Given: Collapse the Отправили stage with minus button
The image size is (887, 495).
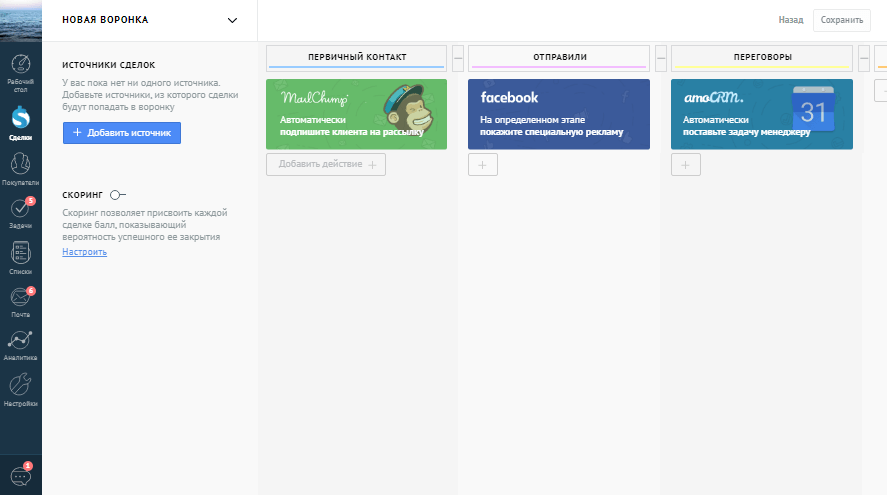Looking at the screenshot, I should [x=661, y=58].
